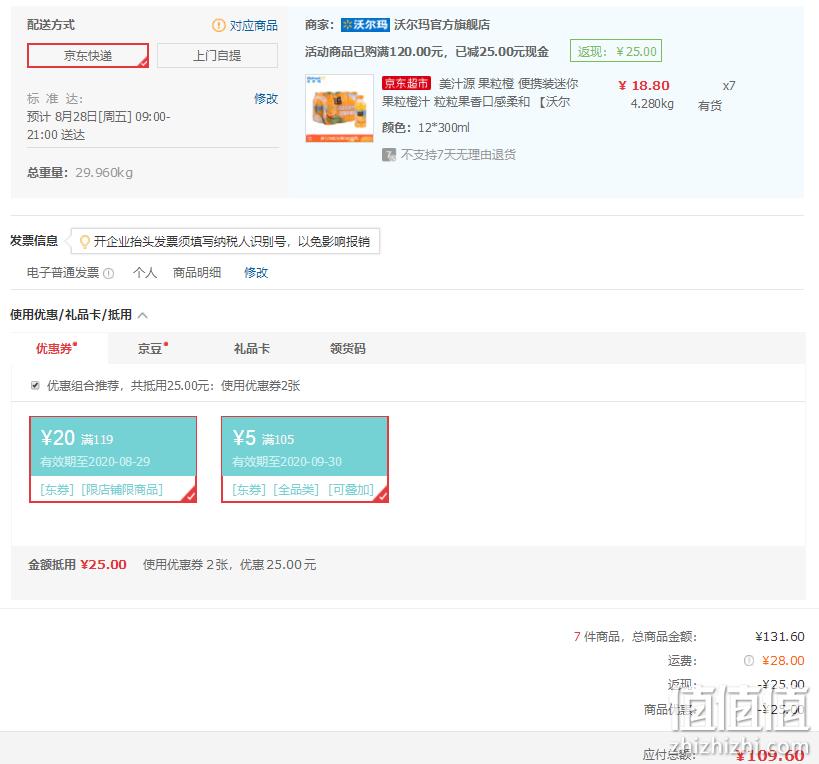Click the no 7-day return icon
Image resolution: width=819 pixels, height=764 pixels.
389,155
